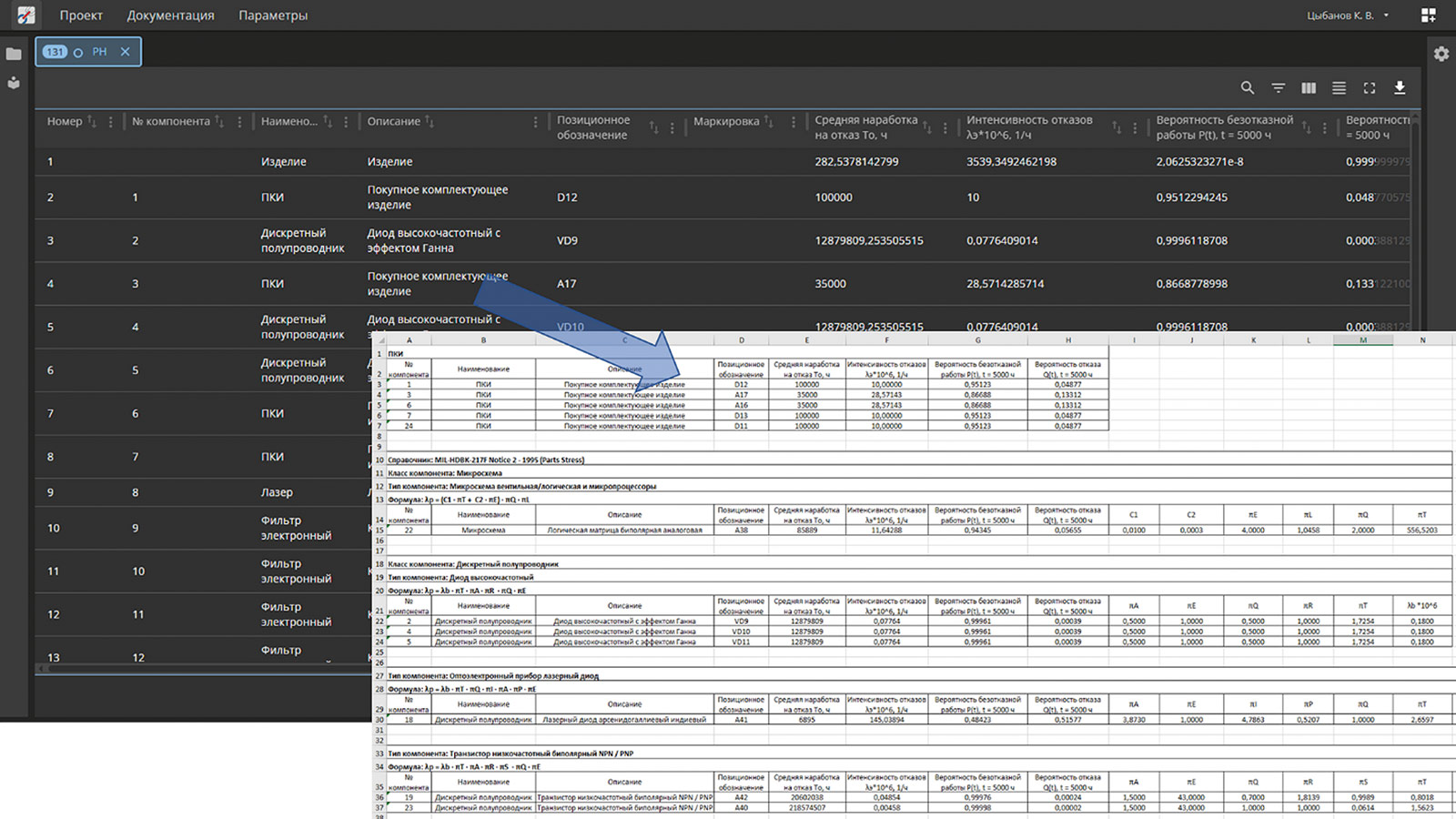Open the folder icon in left sidebar
Image resolution: width=1456 pixels, height=819 pixels.
(x=14, y=54)
